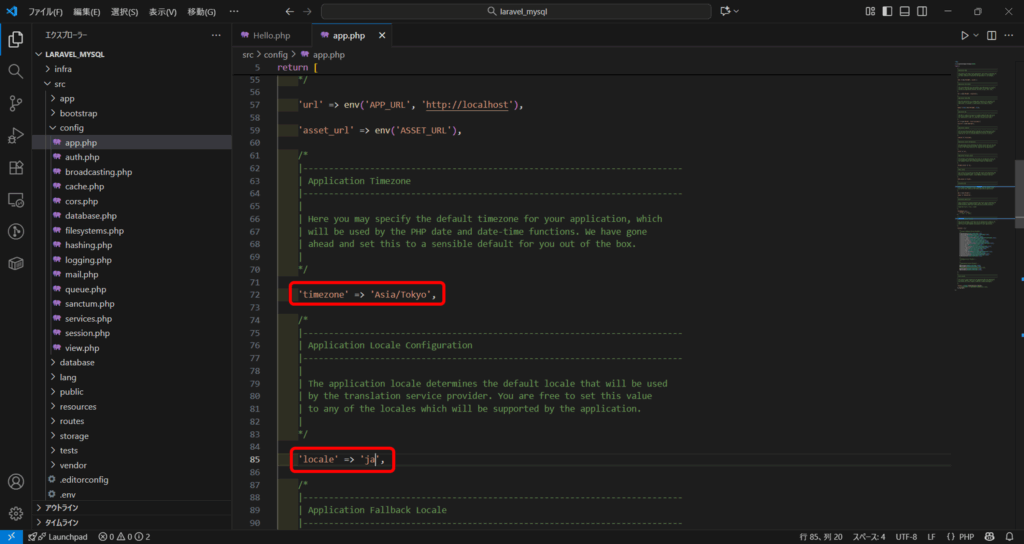Click the Accounts icon in activity bar
1024x544 pixels.
16,482
